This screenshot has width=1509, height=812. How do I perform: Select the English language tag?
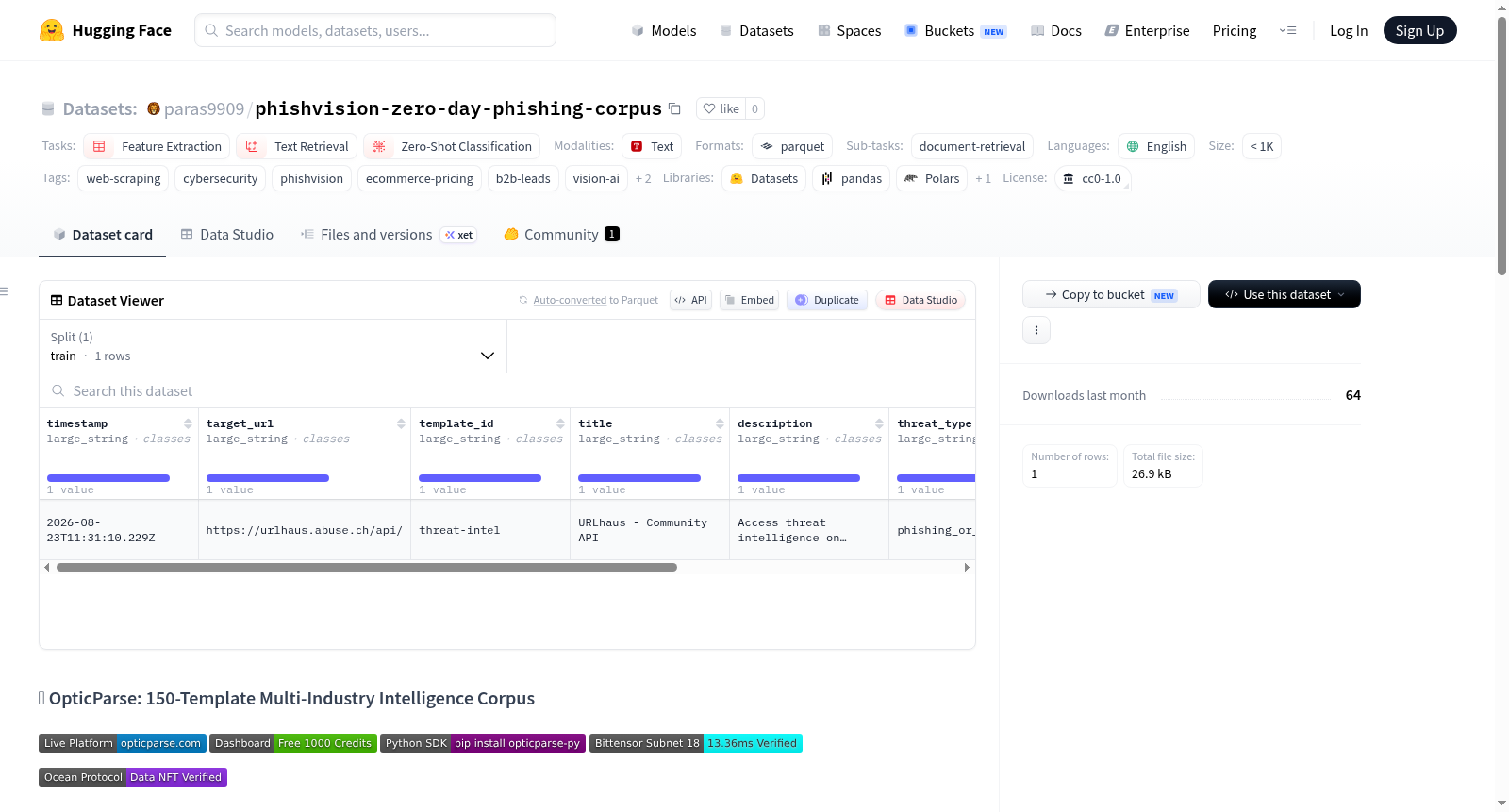(x=1156, y=146)
